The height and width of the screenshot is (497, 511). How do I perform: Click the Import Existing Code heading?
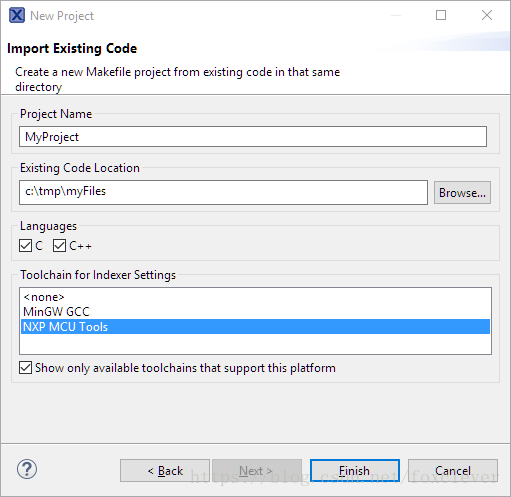coord(72,48)
